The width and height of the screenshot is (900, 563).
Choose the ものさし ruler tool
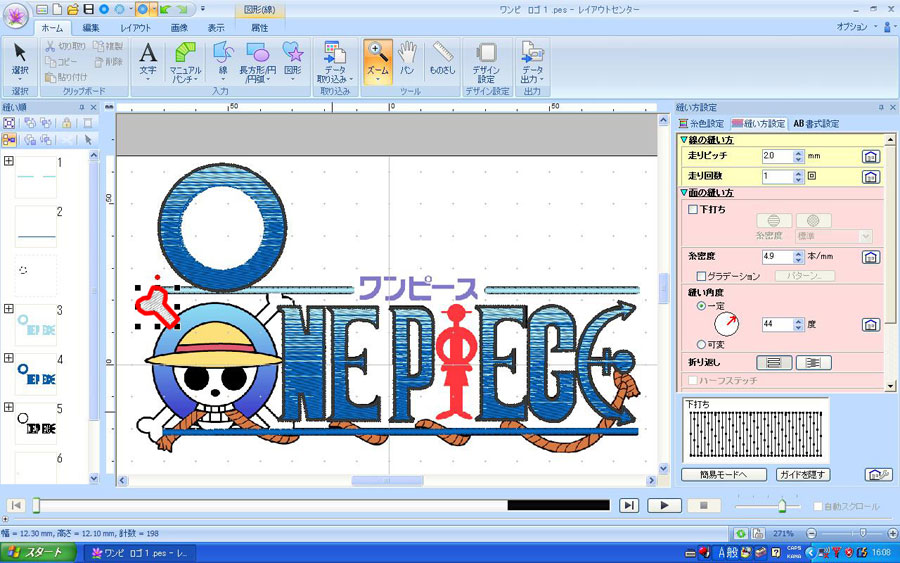(443, 60)
